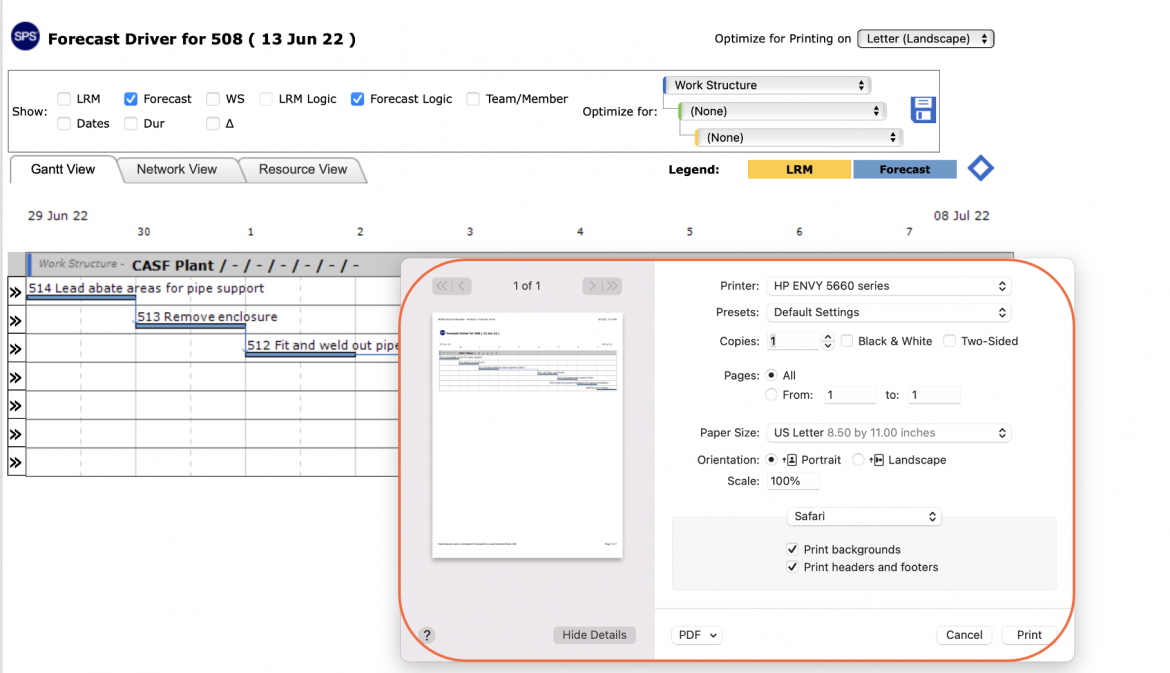Click the Copies stepper arrows
Image resolution: width=1170 pixels, height=673 pixels.
[828, 341]
